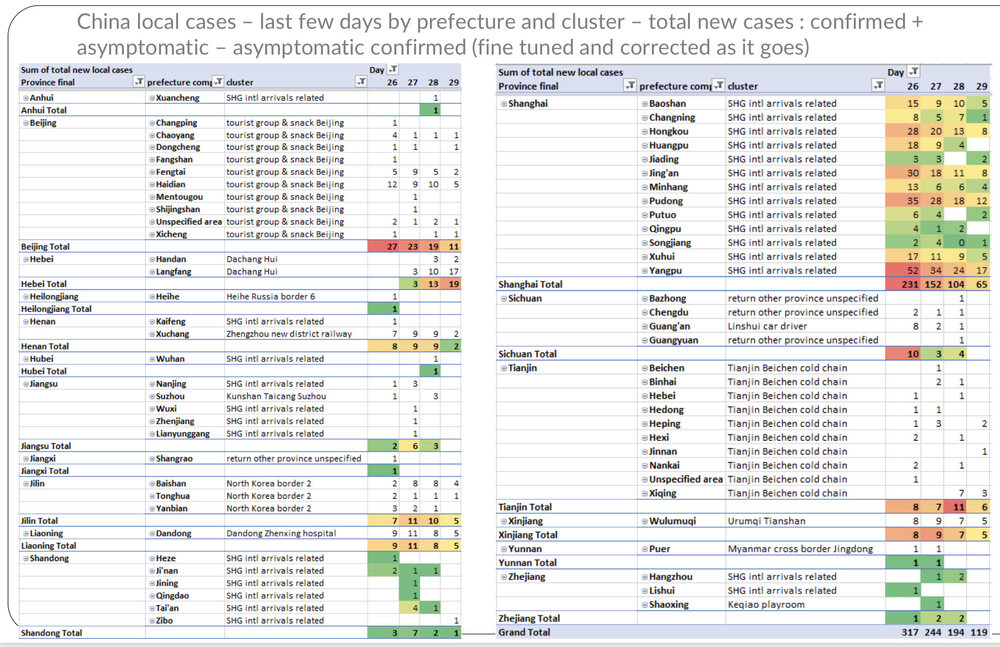Collapse the Beijing province group
The height and width of the screenshot is (647, 1000).
[24, 123]
